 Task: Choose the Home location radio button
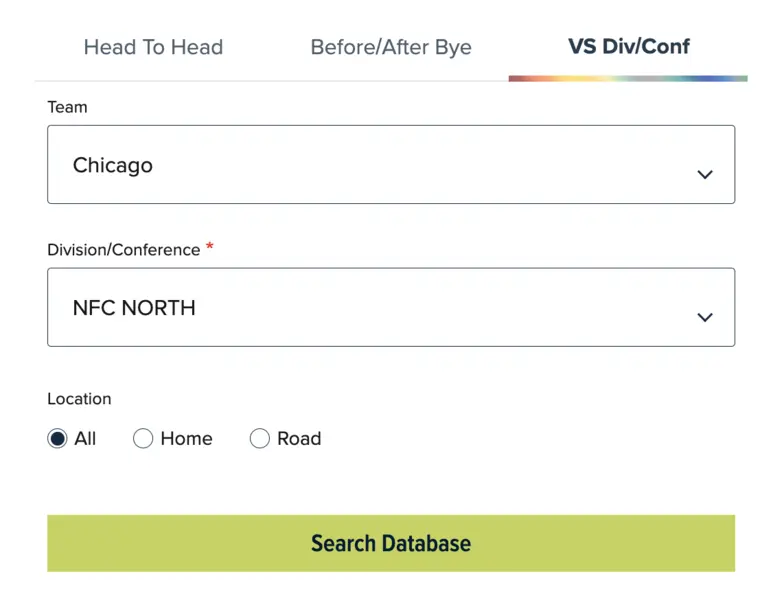tap(143, 439)
